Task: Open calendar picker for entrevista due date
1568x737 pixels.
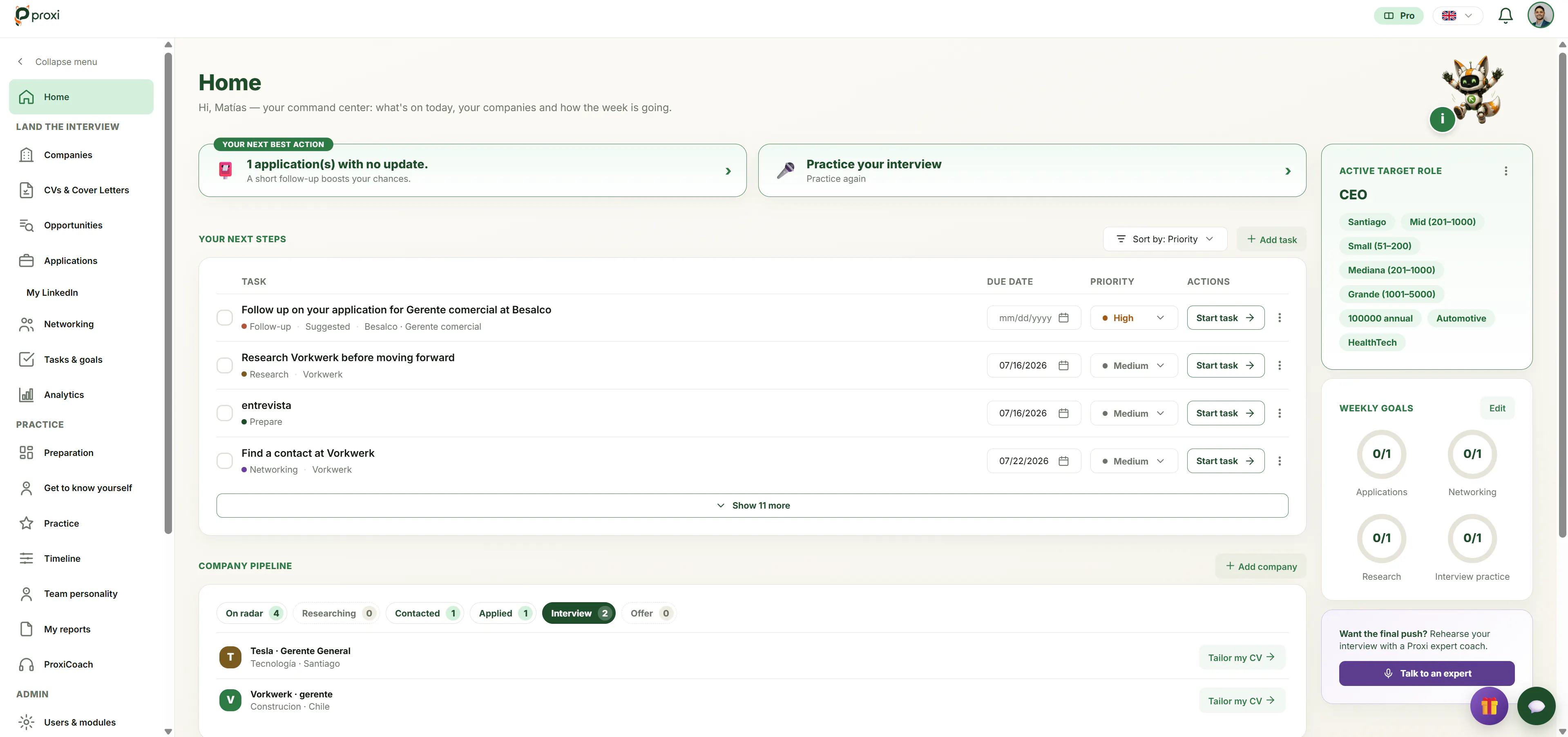Action: [1063, 413]
